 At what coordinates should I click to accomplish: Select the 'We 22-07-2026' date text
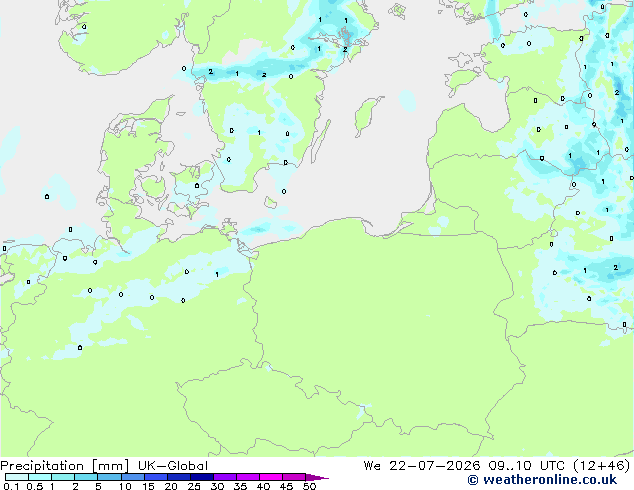[422, 466]
